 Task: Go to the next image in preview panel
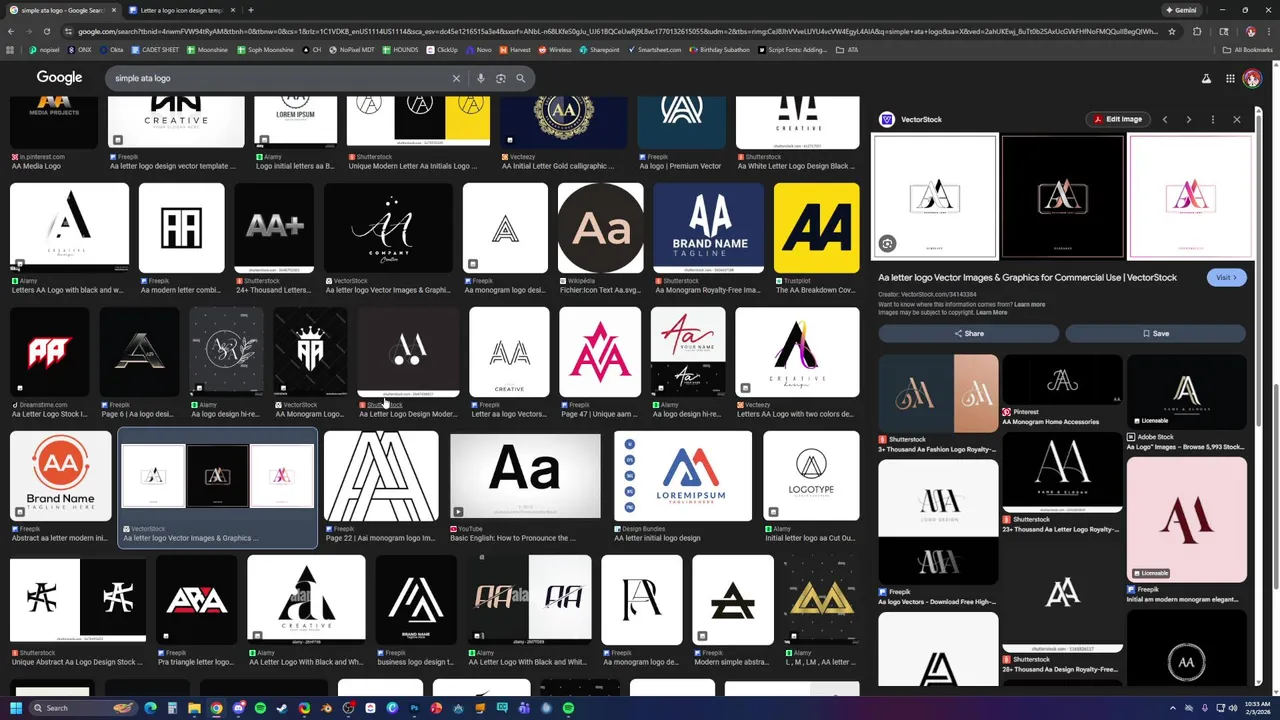(x=1189, y=119)
